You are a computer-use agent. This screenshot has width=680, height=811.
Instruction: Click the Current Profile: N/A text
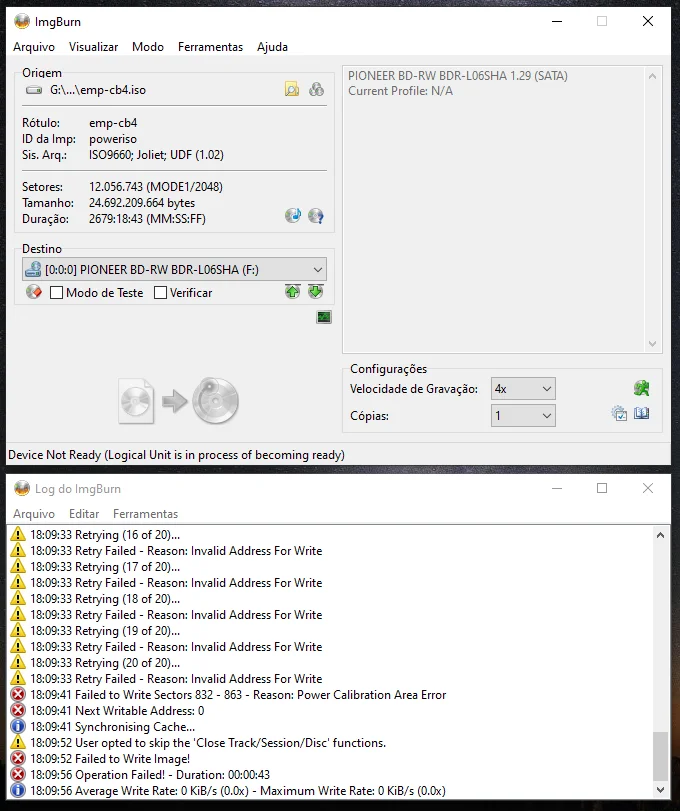(x=400, y=91)
